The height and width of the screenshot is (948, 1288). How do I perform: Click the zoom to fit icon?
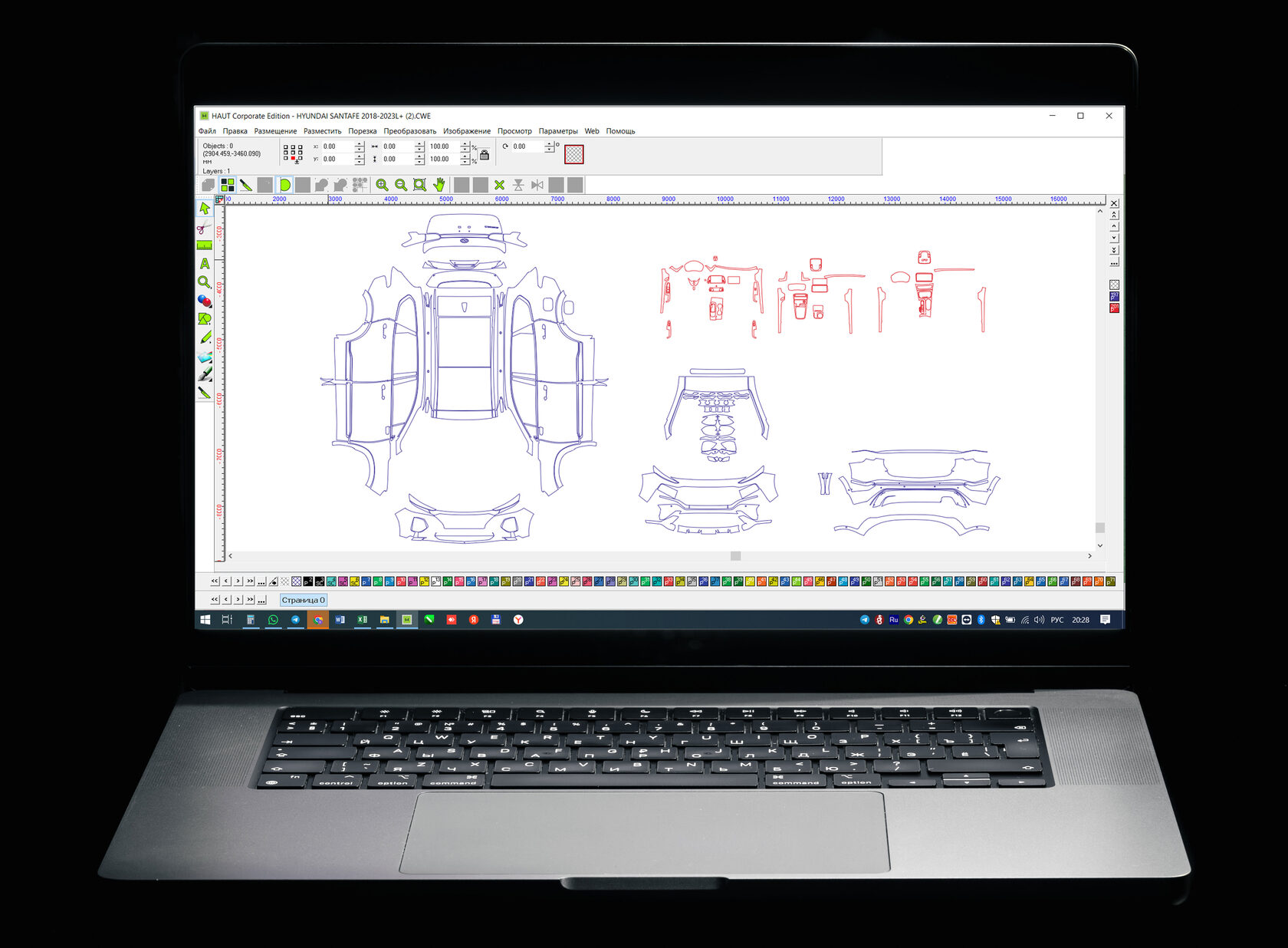click(x=419, y=185)
